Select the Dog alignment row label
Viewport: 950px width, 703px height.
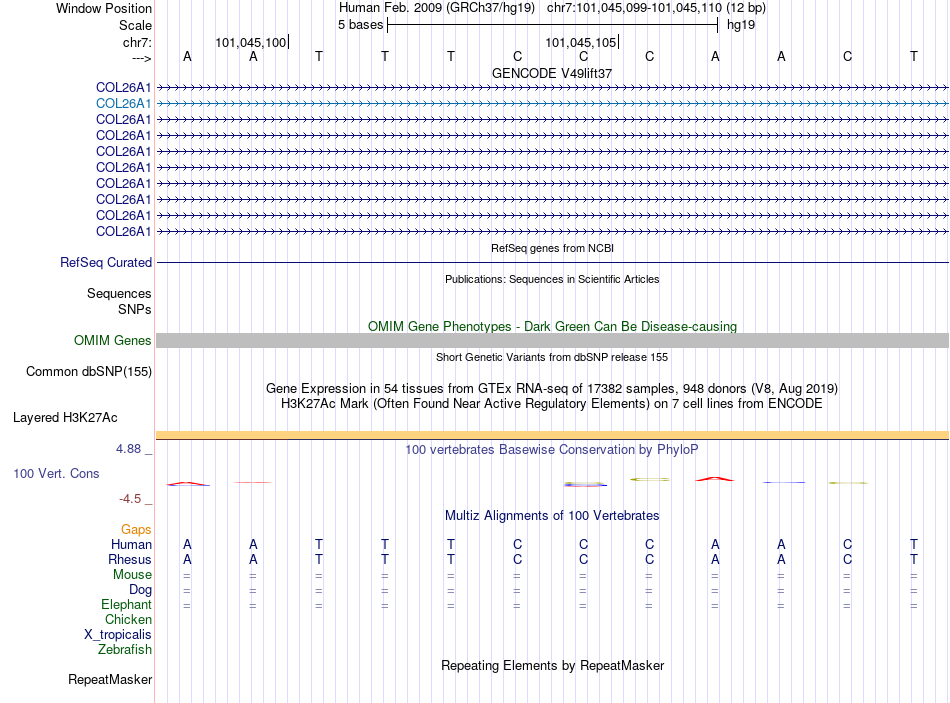coord(140,590)
